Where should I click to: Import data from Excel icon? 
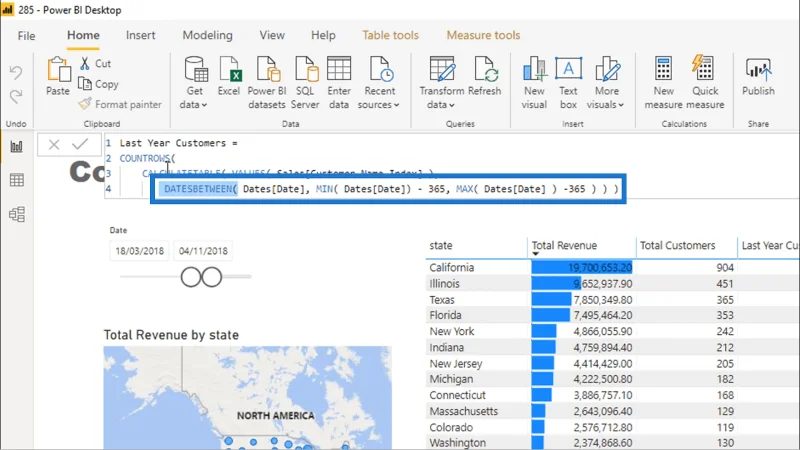[x=229, y=77]
